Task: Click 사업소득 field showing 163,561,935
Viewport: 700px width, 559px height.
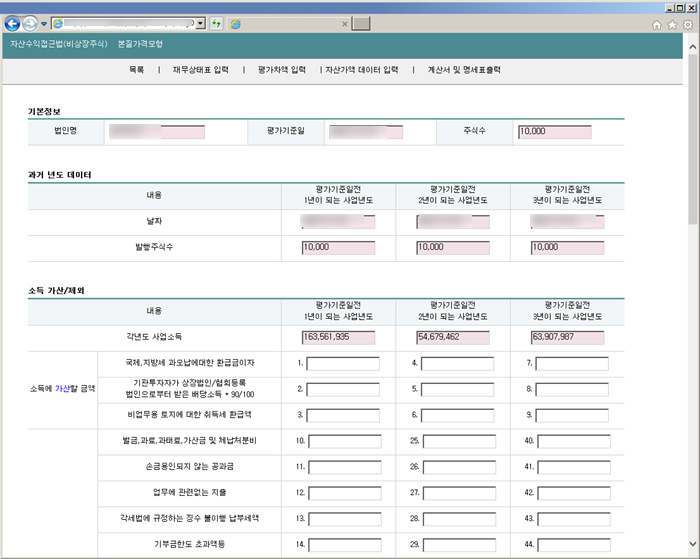Action: point(338,337)
